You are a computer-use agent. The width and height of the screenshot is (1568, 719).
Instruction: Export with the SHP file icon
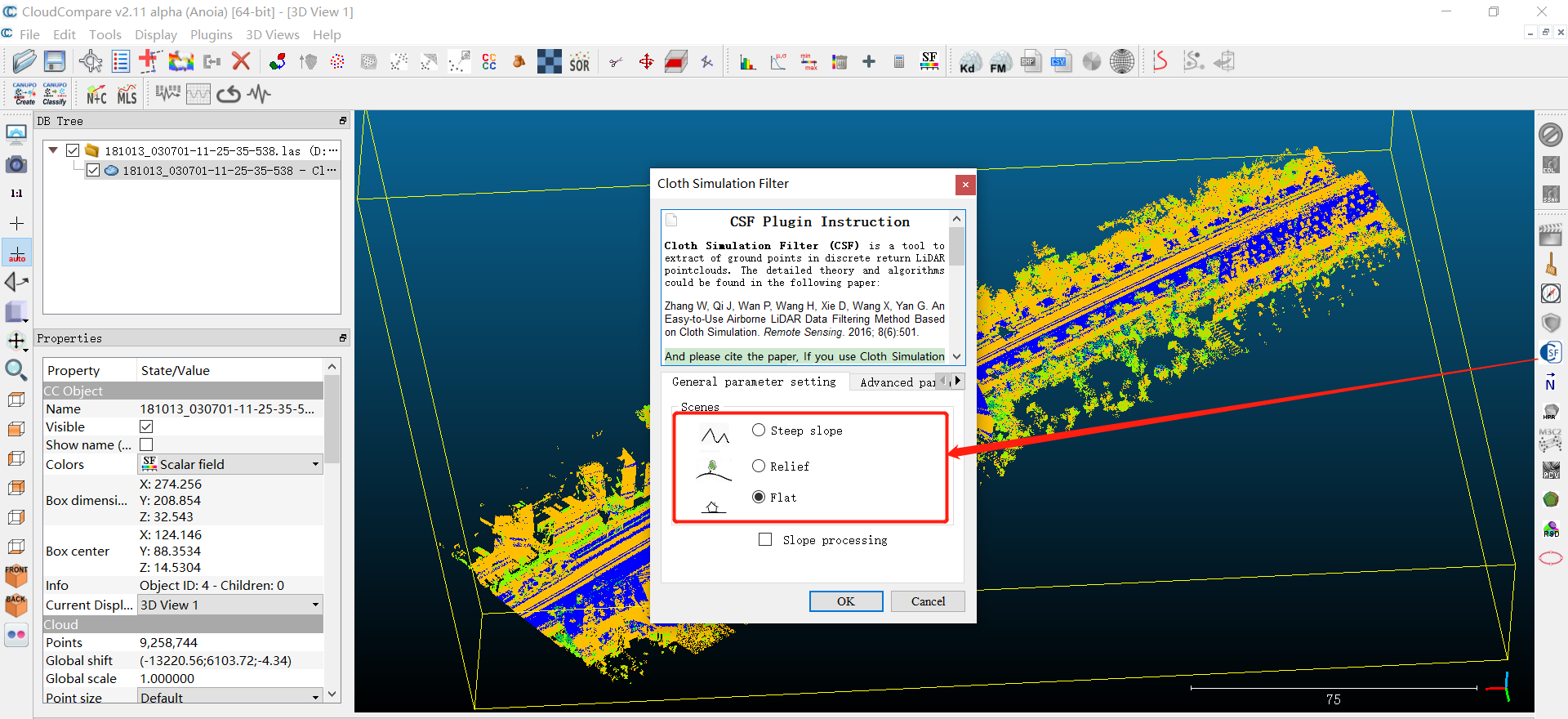point(1031,61)
